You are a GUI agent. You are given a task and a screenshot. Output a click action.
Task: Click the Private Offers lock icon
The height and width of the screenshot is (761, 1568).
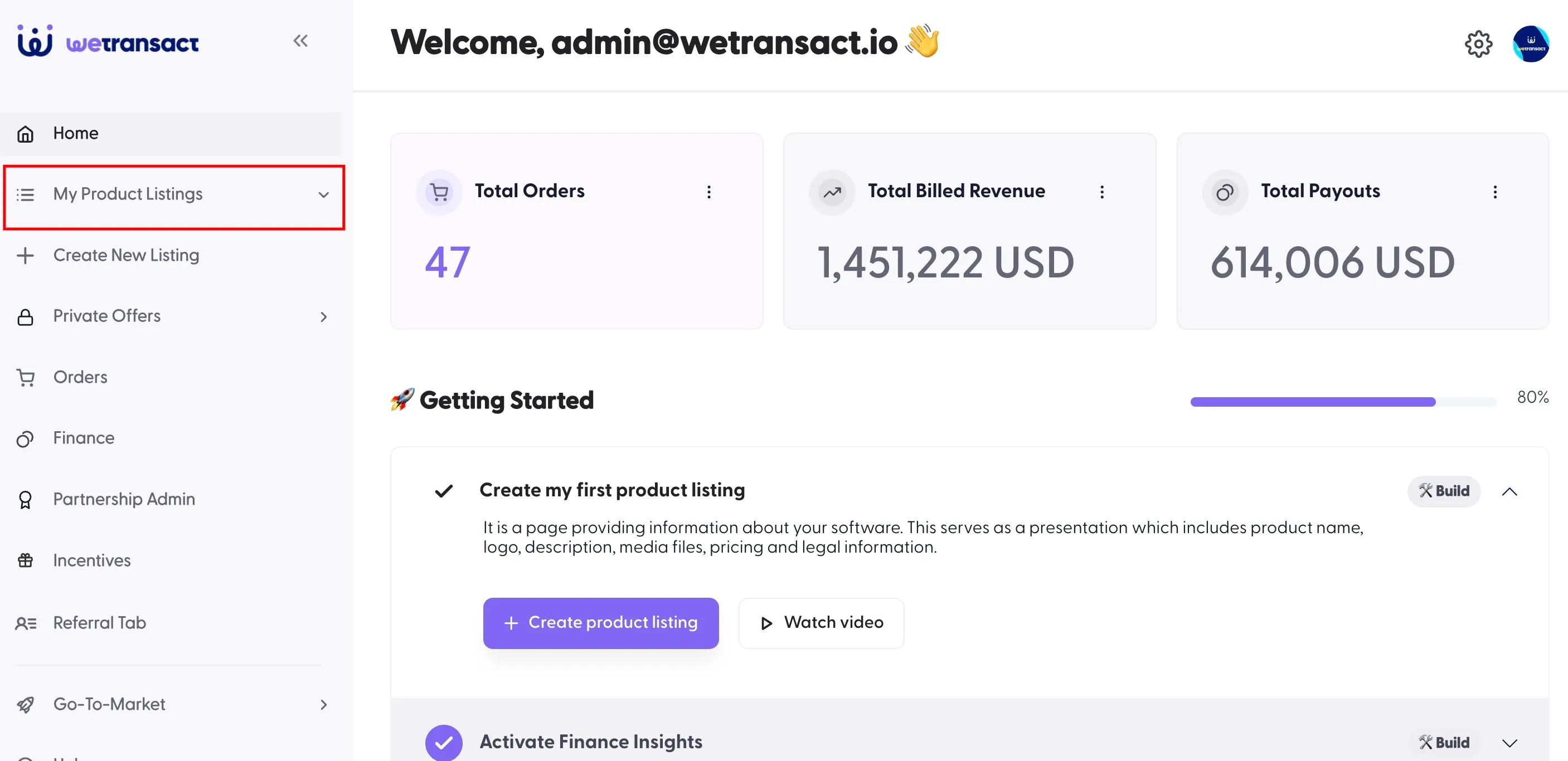click(25, 317)
